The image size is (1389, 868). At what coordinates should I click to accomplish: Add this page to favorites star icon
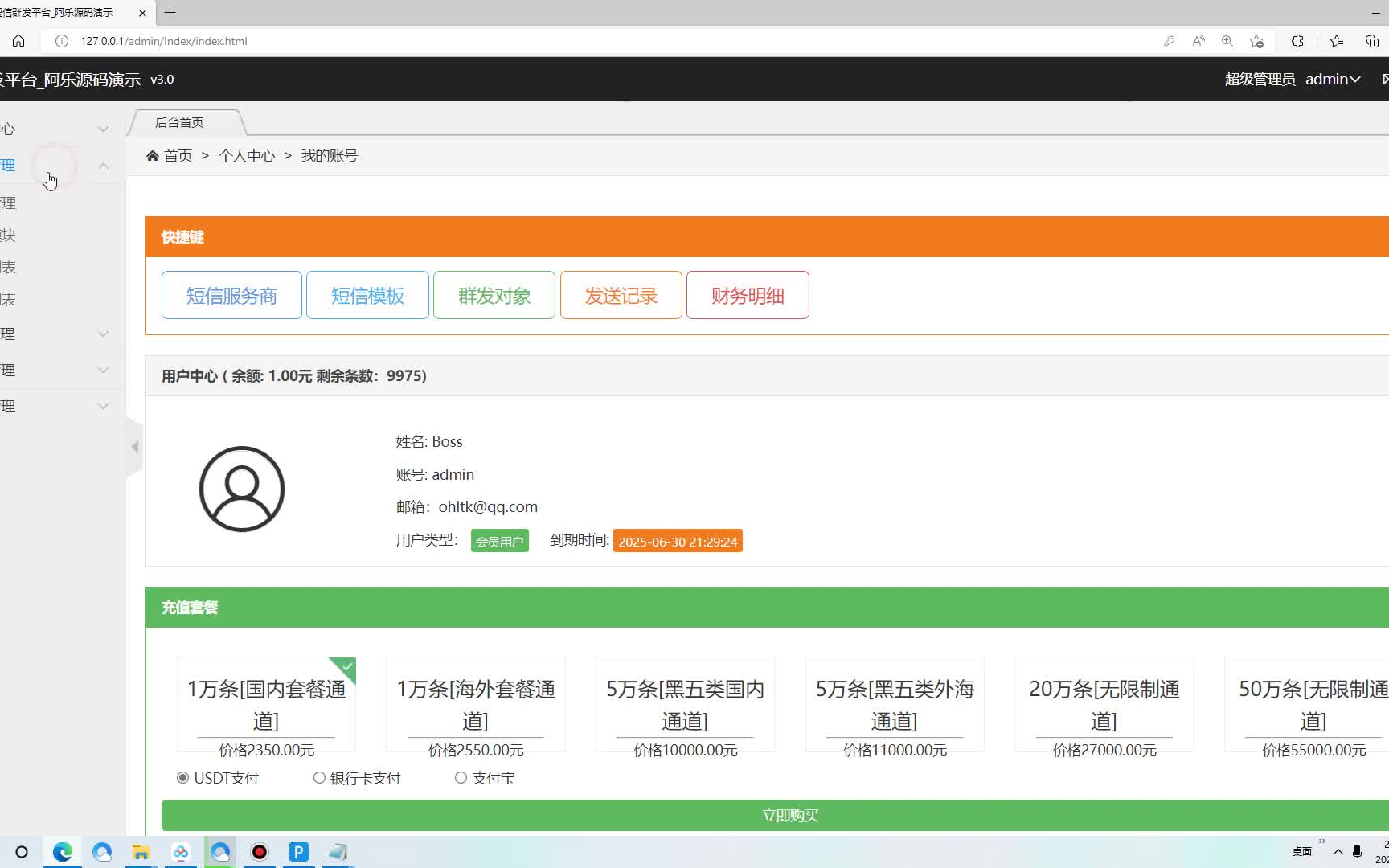pos(1257,41)
